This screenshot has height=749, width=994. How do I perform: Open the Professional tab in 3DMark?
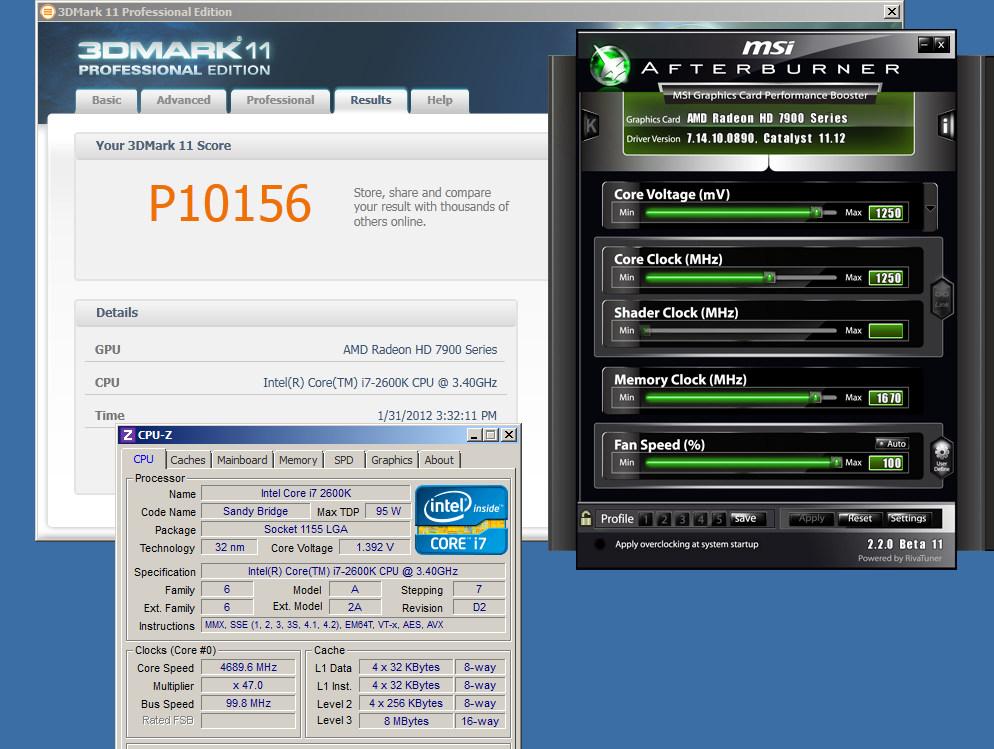click(280, 100)
